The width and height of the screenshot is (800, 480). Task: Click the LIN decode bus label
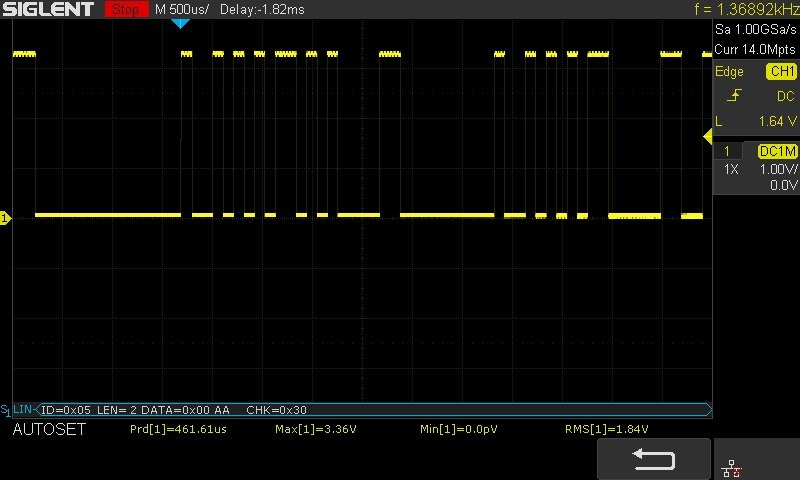(22, 409)
